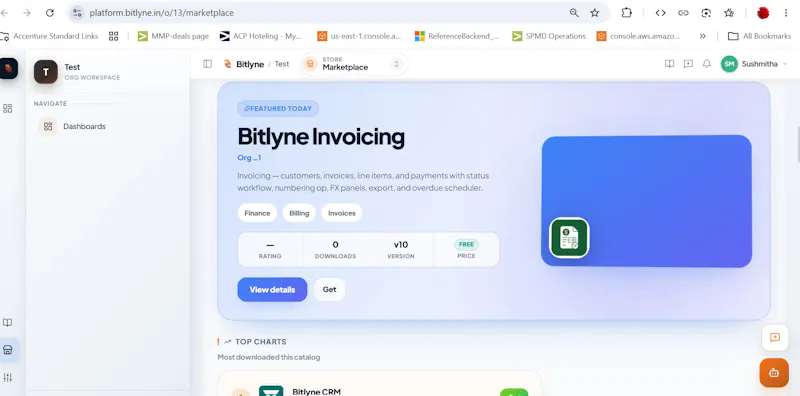Screen dimensions: 800x396
Task: Open the marketplace store rail icon
Action: [x=8, y=350]
